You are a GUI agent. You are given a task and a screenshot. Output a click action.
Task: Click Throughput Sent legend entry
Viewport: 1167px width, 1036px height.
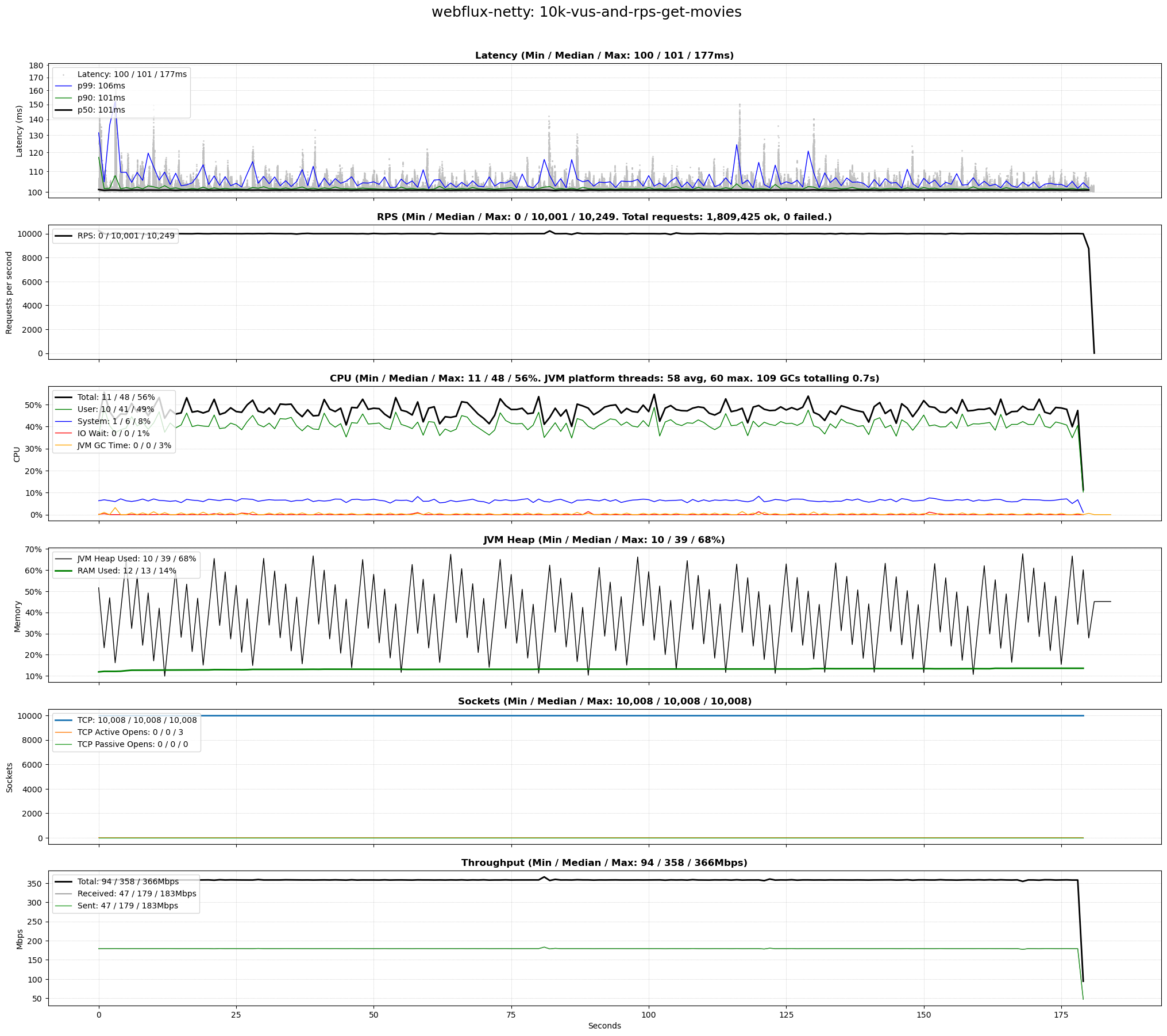(x=128, y=906)
